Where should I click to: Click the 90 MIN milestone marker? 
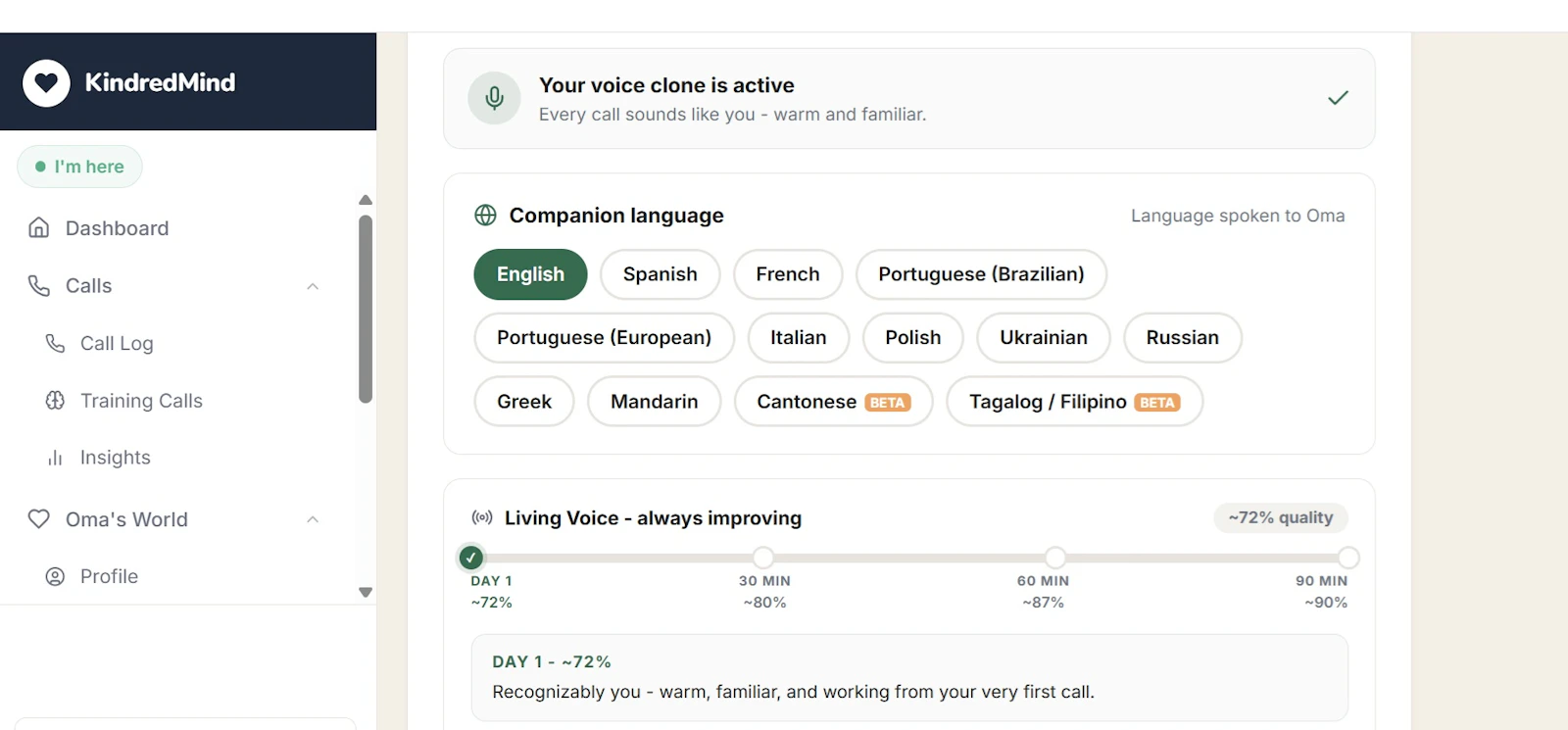pos(1348,558)
